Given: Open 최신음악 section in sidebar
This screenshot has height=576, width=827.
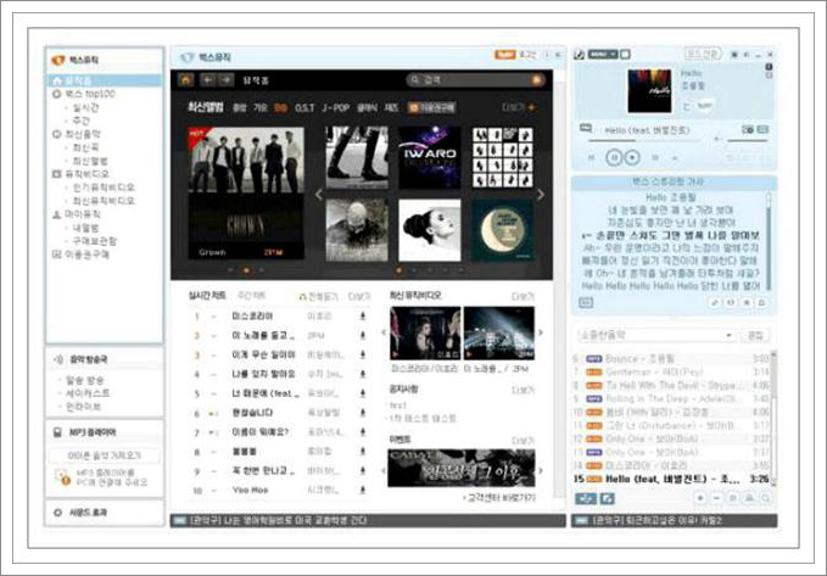Looking at the screenshot, I should [82, 134].
